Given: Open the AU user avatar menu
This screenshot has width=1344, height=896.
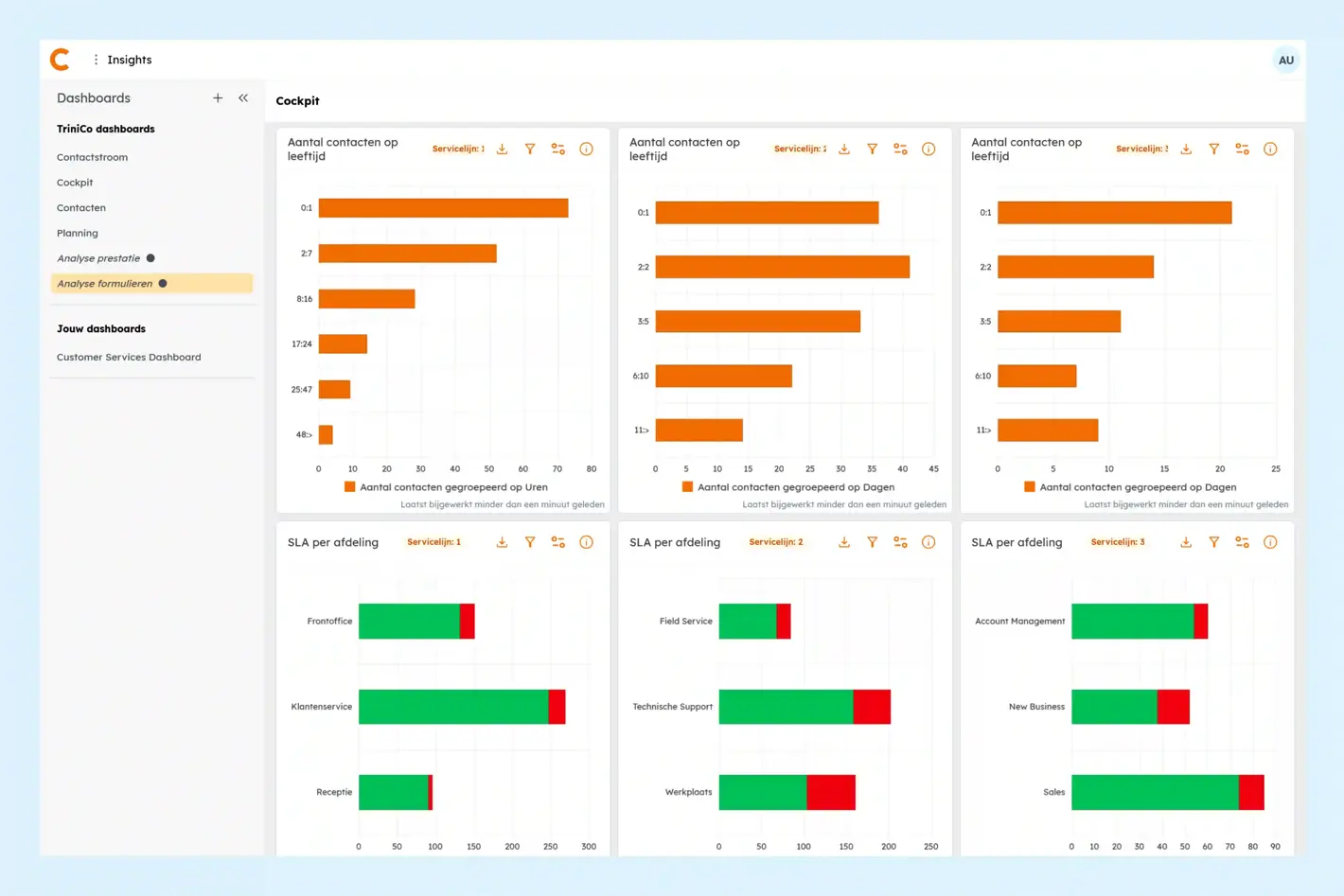Looking at the screenshot, I should pos(1285,61).
